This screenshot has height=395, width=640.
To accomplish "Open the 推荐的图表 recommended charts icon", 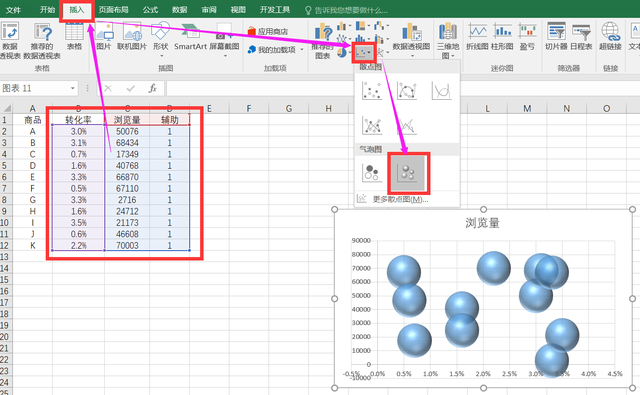I will pyautogui.click(x=323, y=41).
